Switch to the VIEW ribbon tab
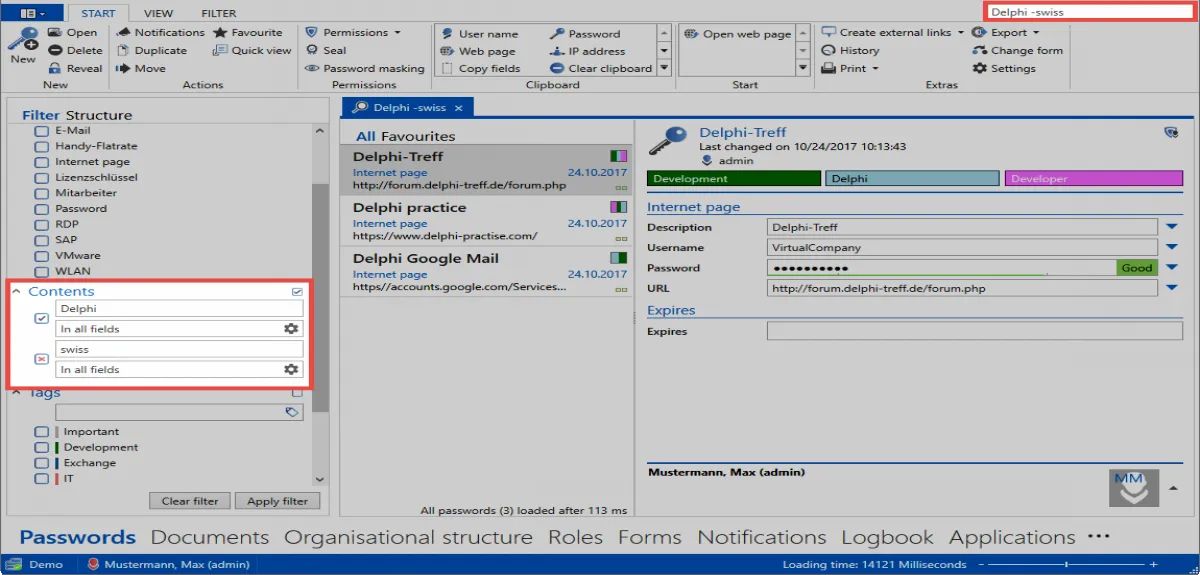Image resolution: width=1200 pixels, height=575 pixels. 158,14
